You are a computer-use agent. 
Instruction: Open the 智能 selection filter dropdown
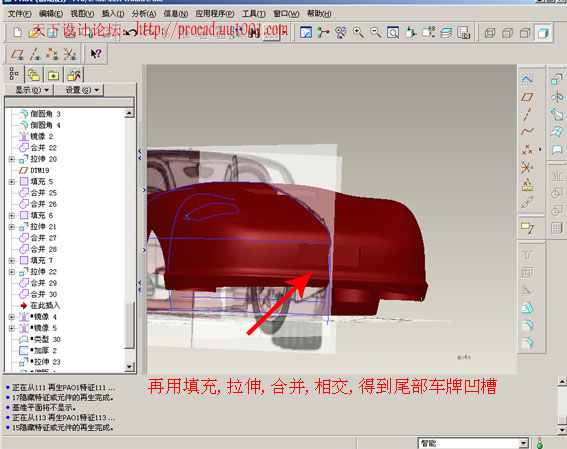tap(523, 443)
